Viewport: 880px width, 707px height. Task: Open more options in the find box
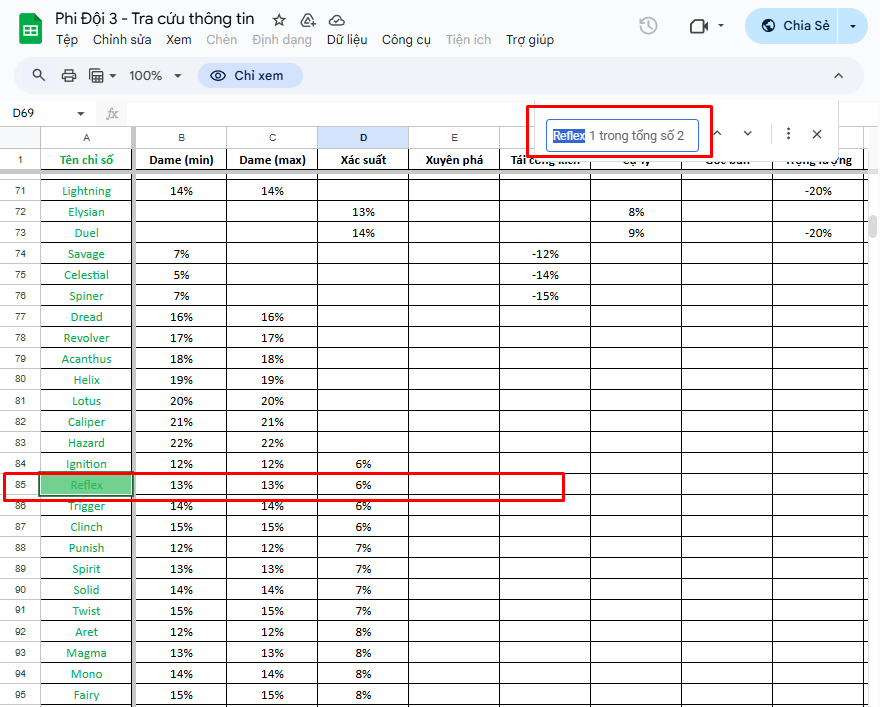tap(788, 134)
